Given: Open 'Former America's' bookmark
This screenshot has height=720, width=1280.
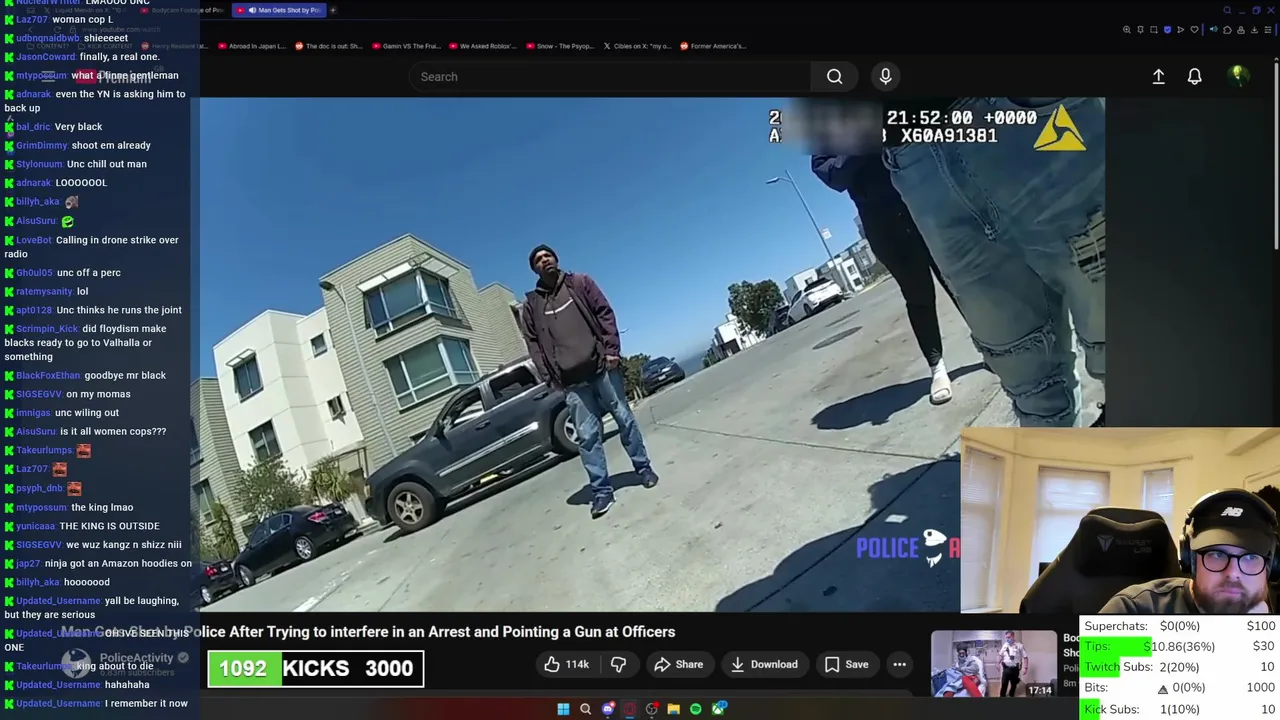Looking at the screenshot, I should click(713, 46).
